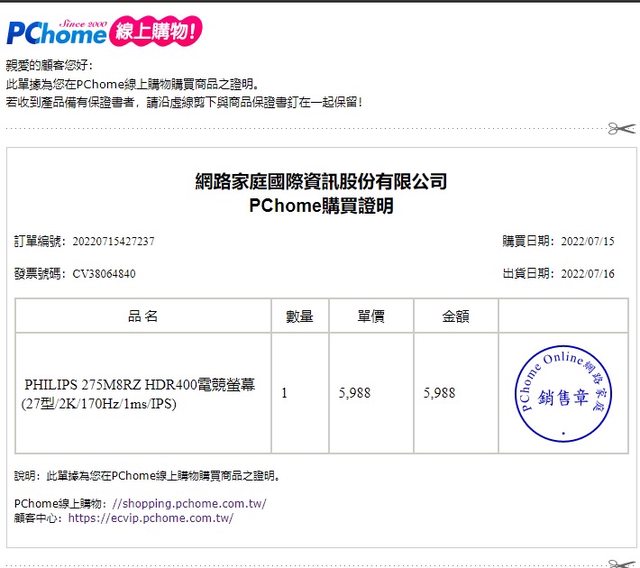Open the ecvip.pchome.com.tw customer center link
Image resolution: width=640 pixels, height=568 pixels.
(x=150, y=518)
